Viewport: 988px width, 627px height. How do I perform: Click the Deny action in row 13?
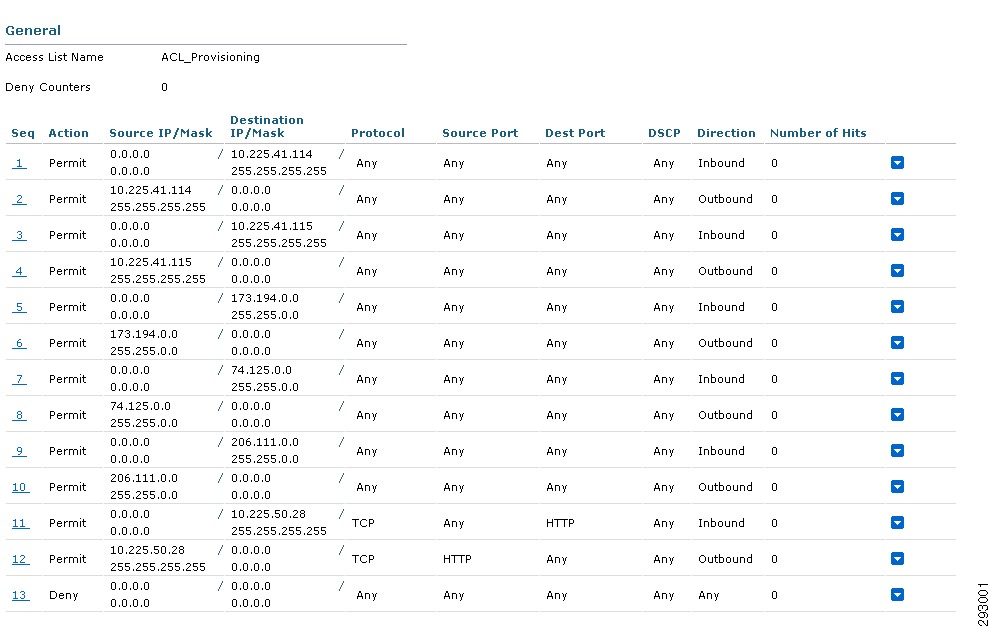[x=64, y=595]
